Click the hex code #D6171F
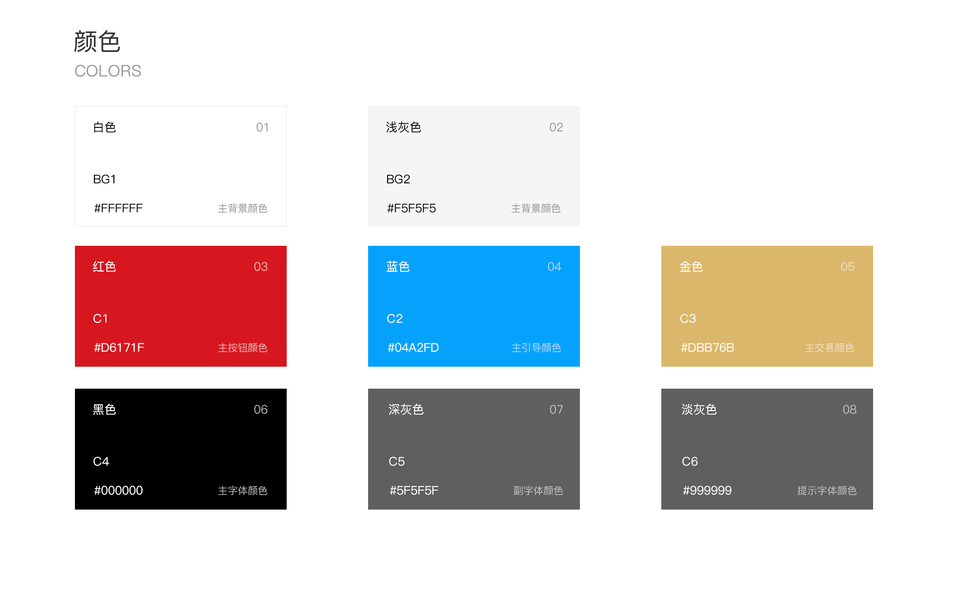959x600 pixels. coord(119,348)
